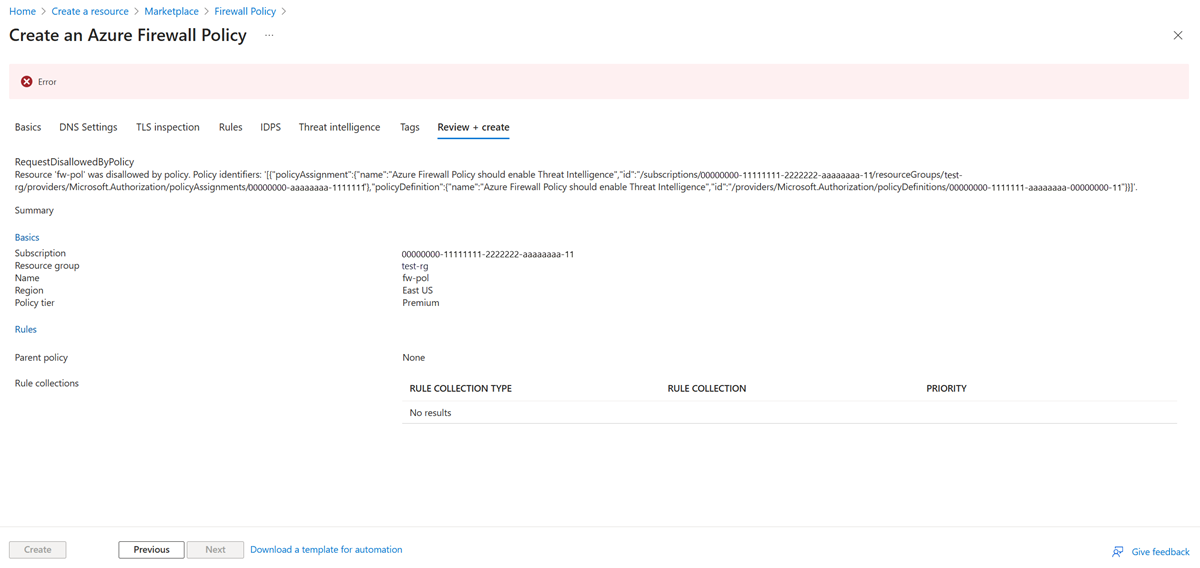The height and width of the screenshot is (568, 1200).
Task: Click the Subscription label
Action: pyautogui.click(x=40, y=254)
